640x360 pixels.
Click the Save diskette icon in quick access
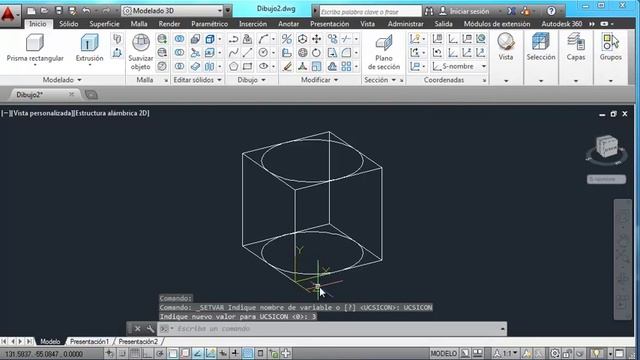coord(59,11)
